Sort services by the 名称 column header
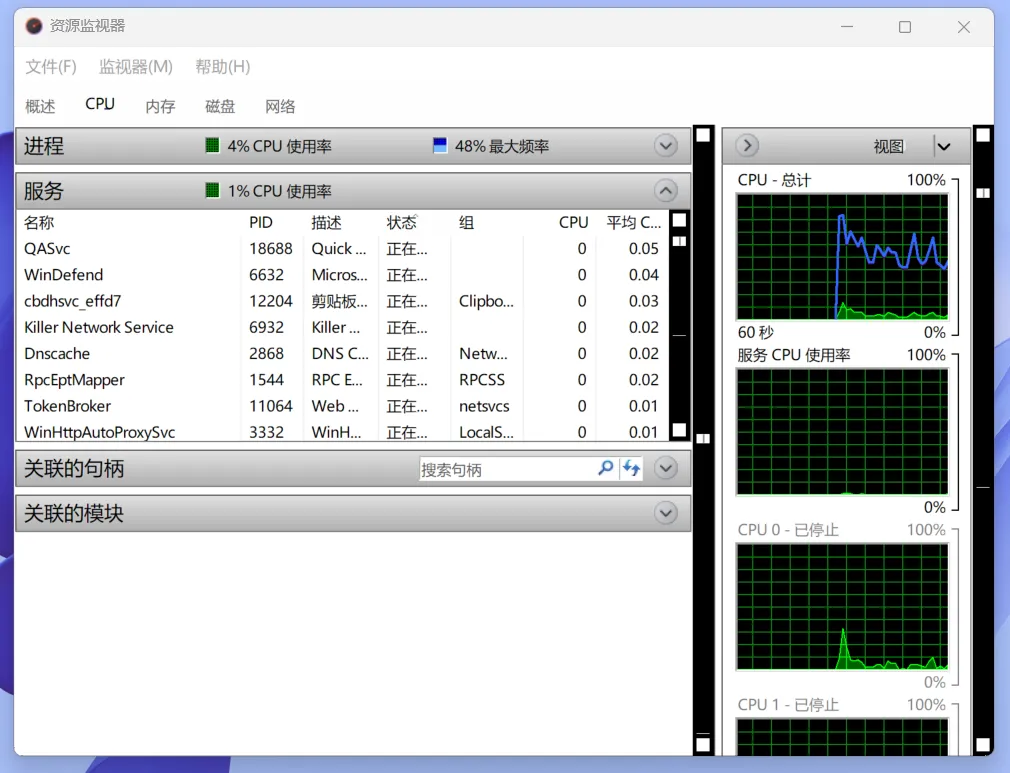The width and height of the screenshot is (1010, 773). [39, 222]
